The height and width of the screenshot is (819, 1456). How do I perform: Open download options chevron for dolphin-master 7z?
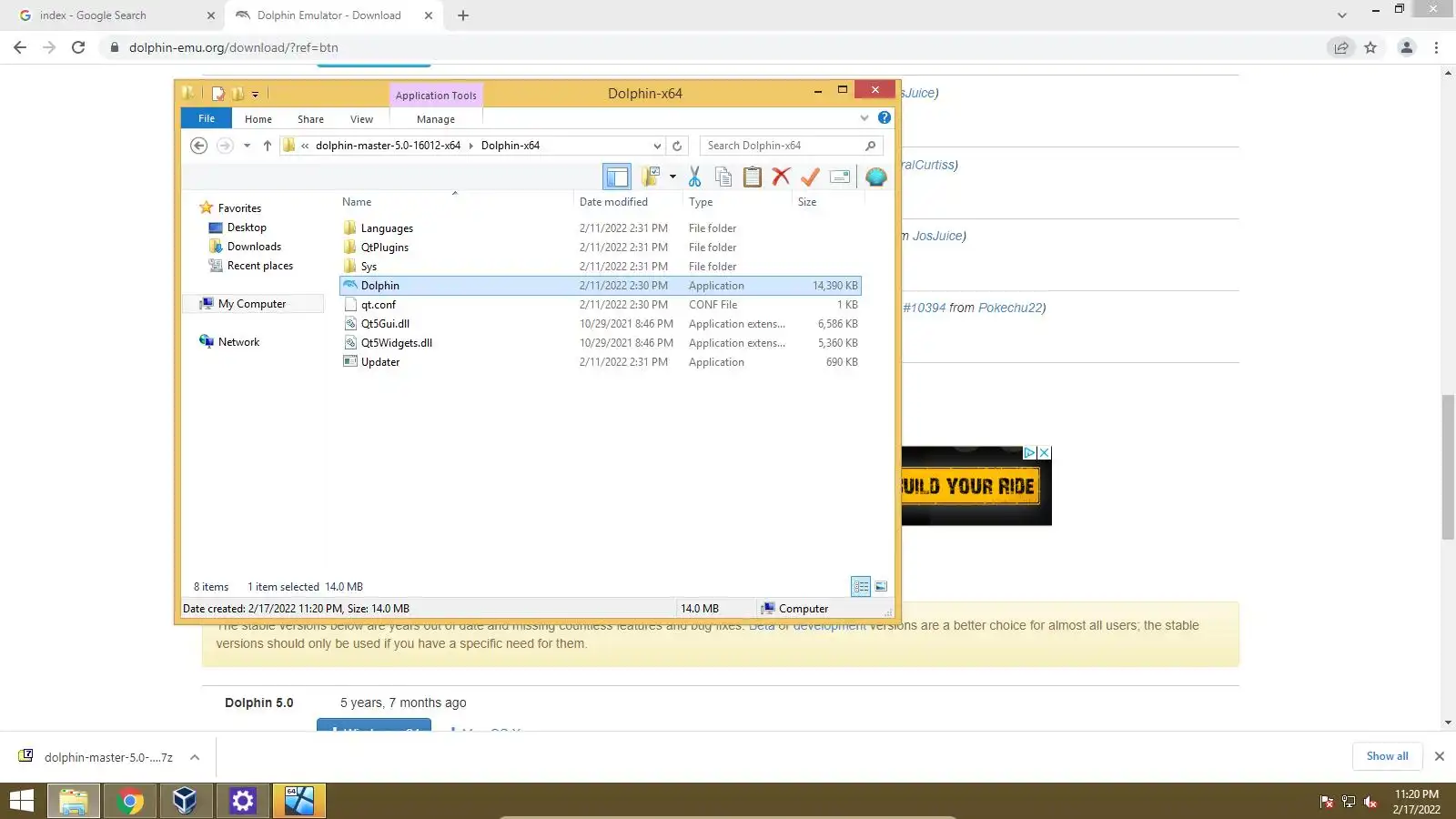[195, 757]
